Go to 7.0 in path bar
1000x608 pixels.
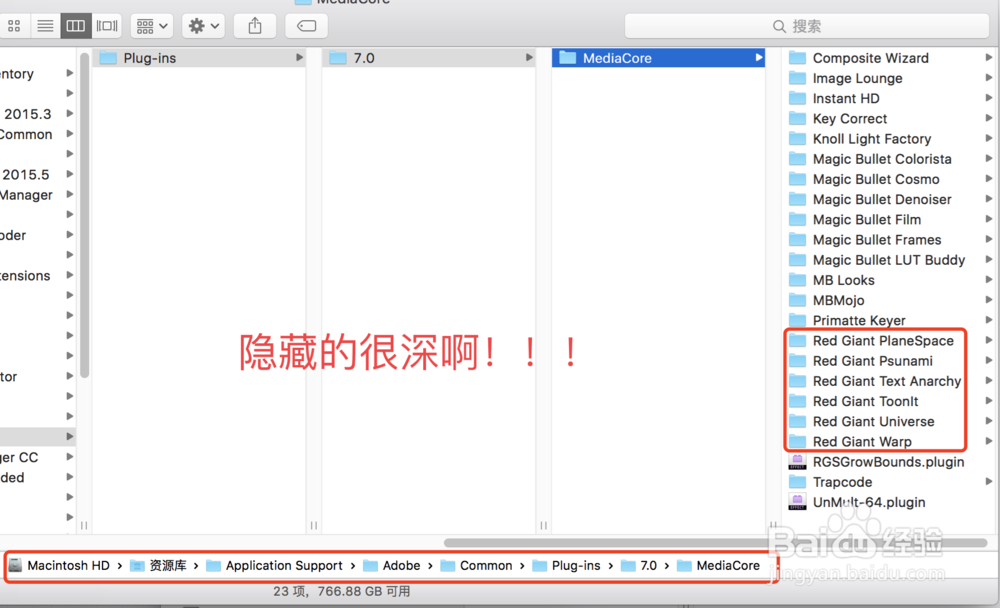(x=639, y=566)
